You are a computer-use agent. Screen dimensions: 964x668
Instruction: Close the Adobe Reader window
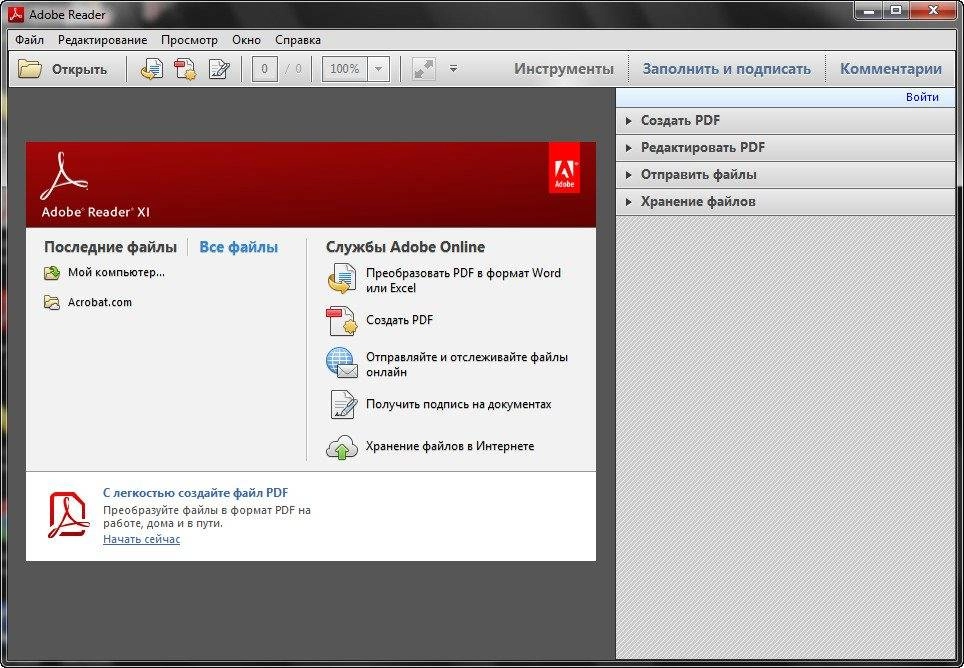point(933,10)
